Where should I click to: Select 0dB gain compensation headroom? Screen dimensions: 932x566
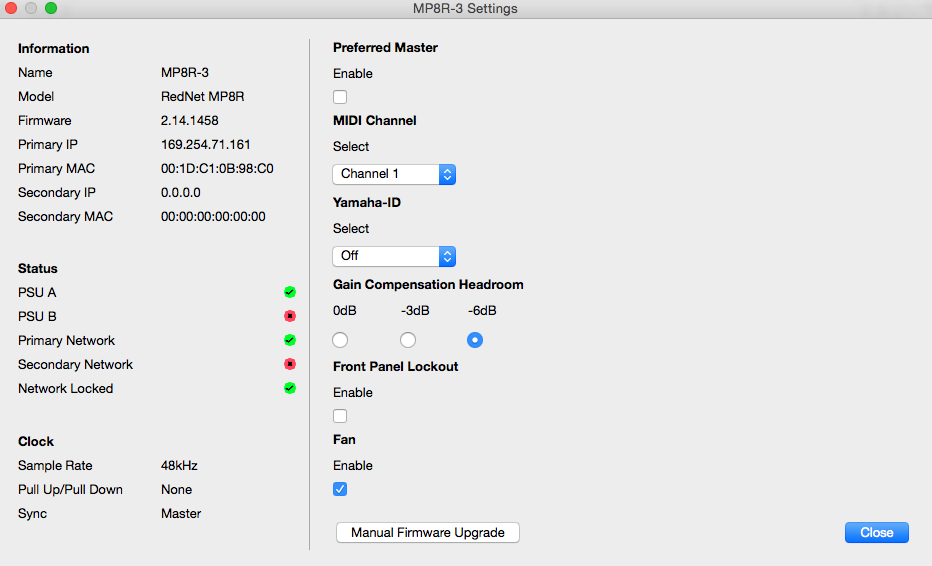tap(340, 340)
